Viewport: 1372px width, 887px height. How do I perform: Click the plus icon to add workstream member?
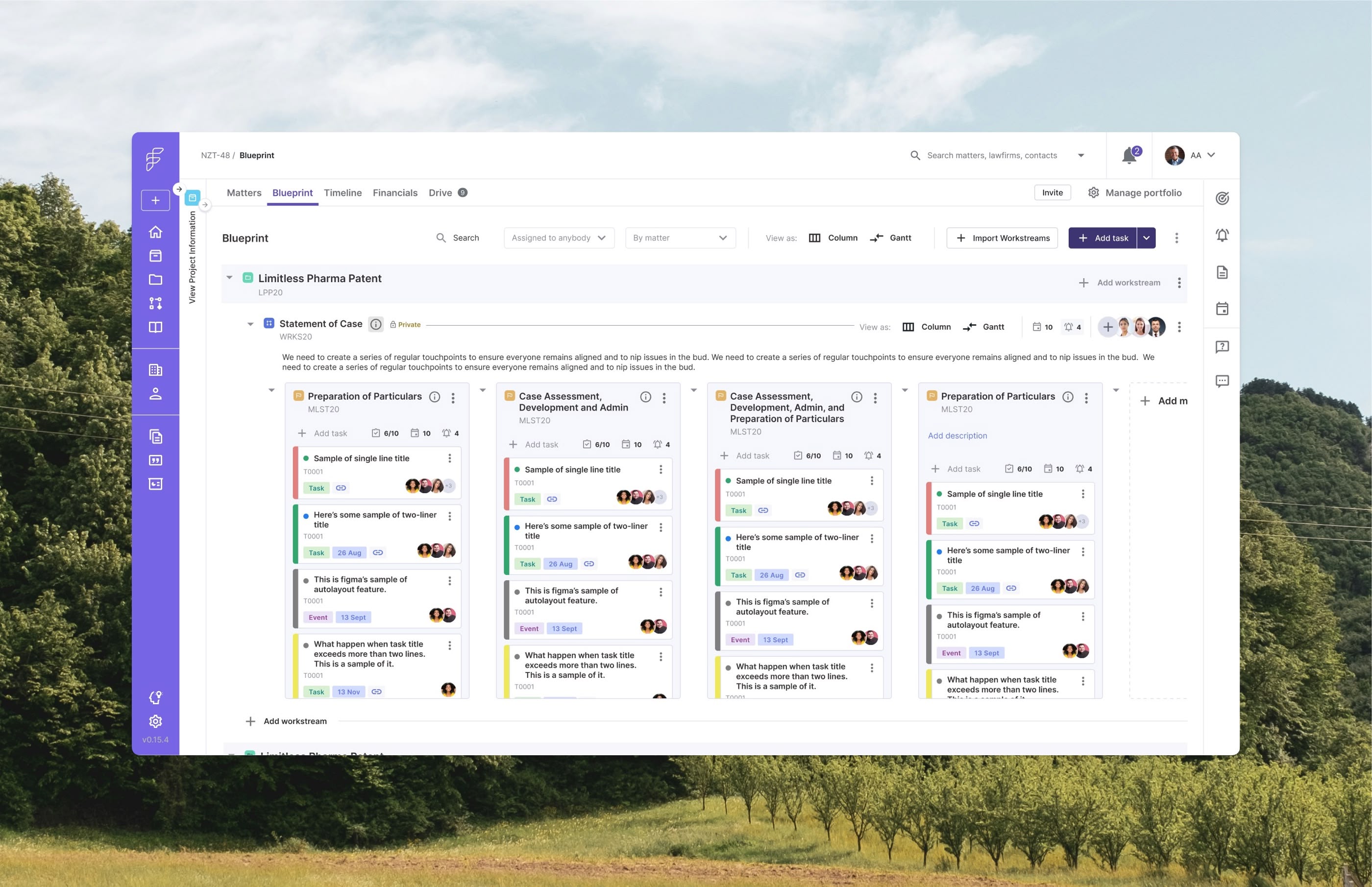[1107, 327]
